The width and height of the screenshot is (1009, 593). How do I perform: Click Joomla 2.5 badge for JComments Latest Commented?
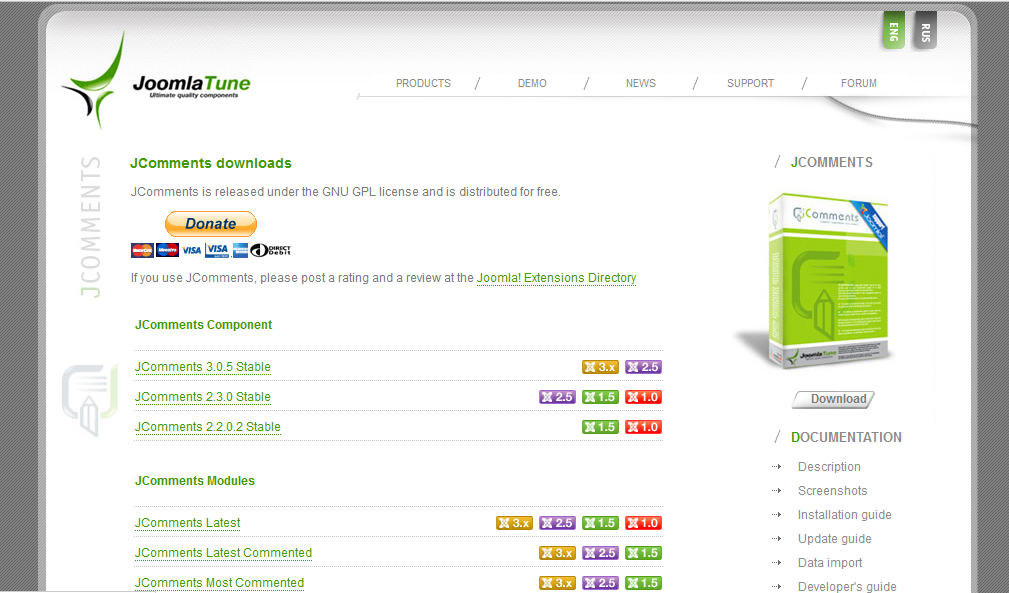coord(600,553)
